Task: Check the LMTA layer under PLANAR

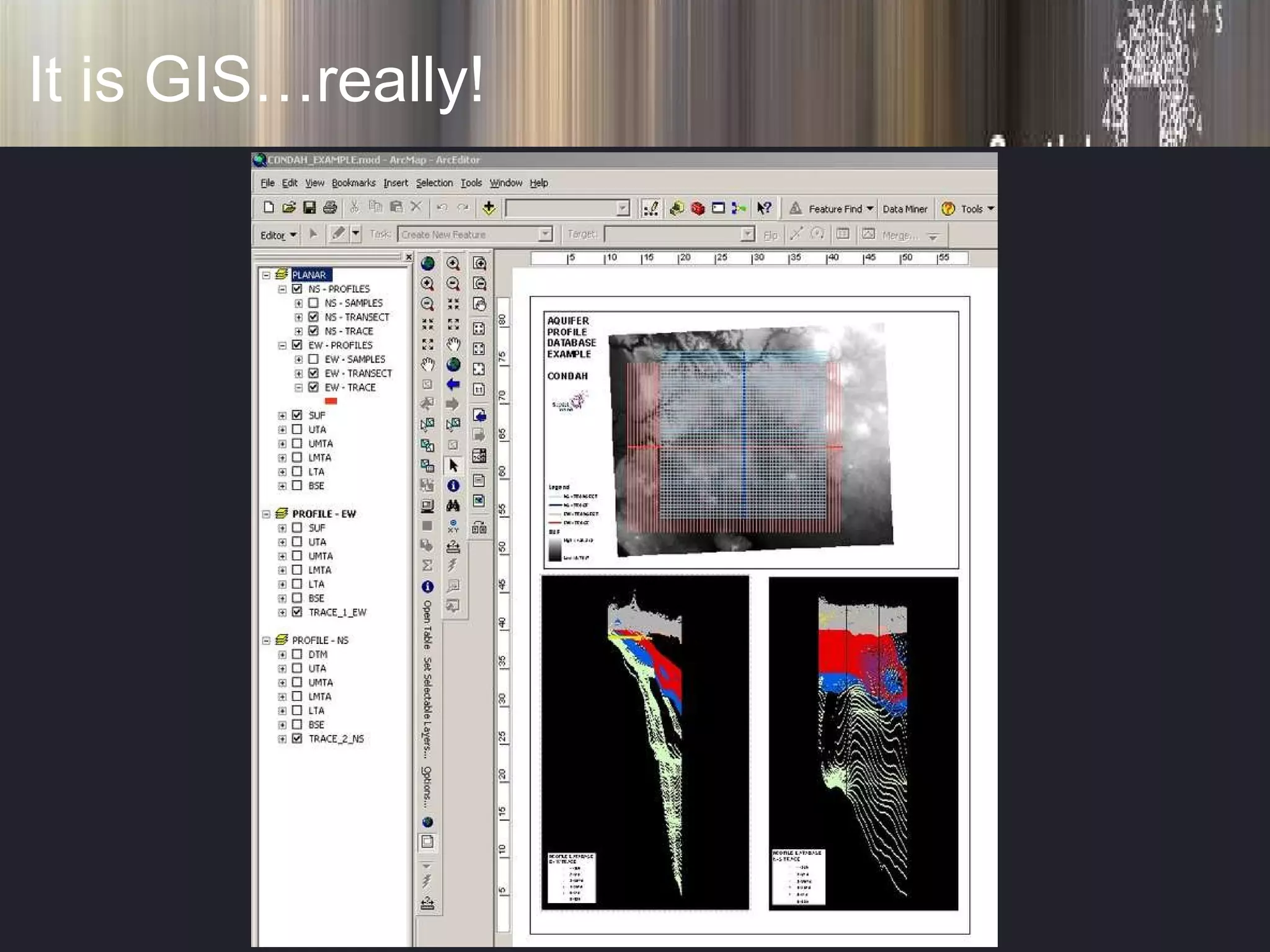Action: [x=297, y=457]
